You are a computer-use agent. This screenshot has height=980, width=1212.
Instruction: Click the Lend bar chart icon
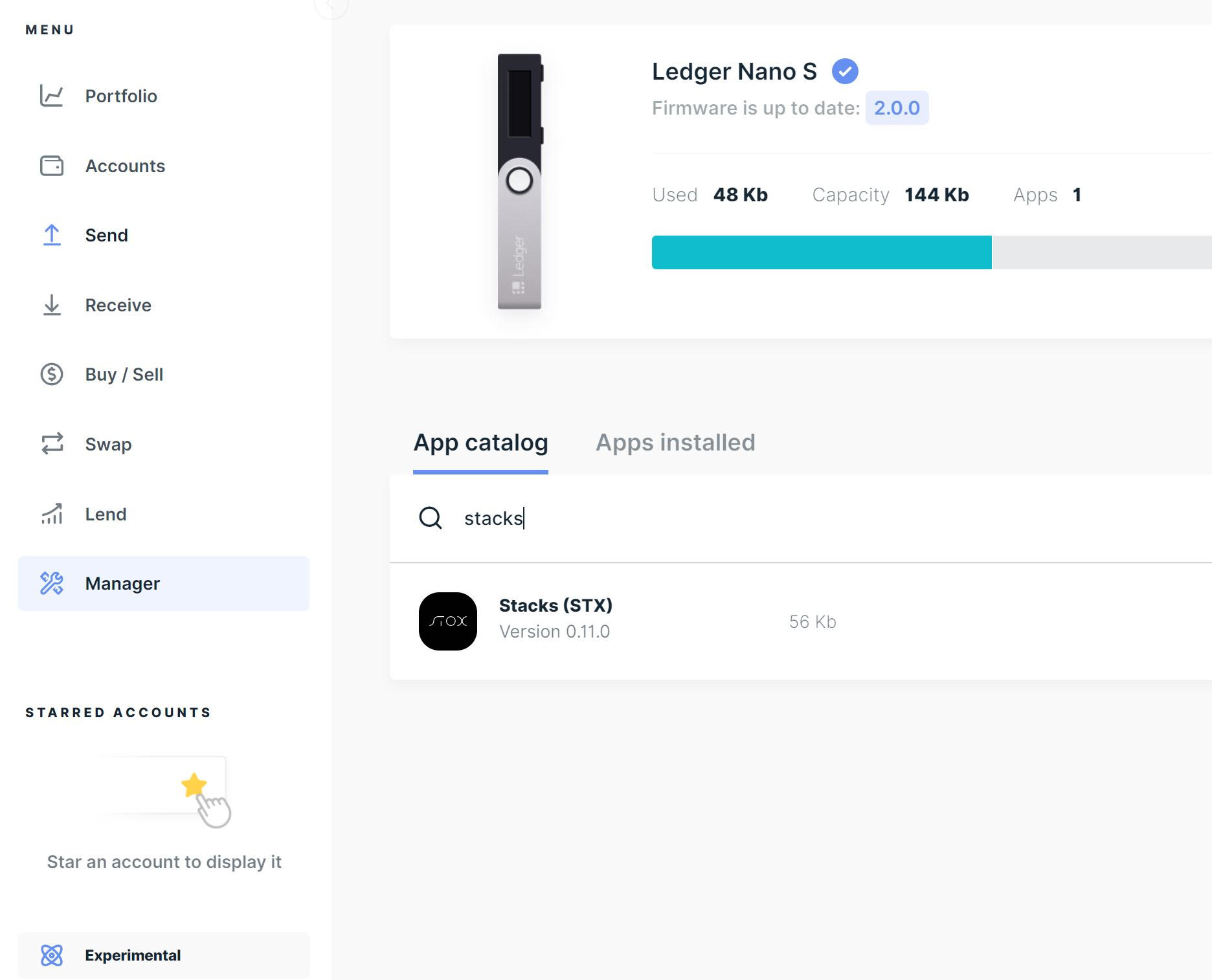point(52,514)
